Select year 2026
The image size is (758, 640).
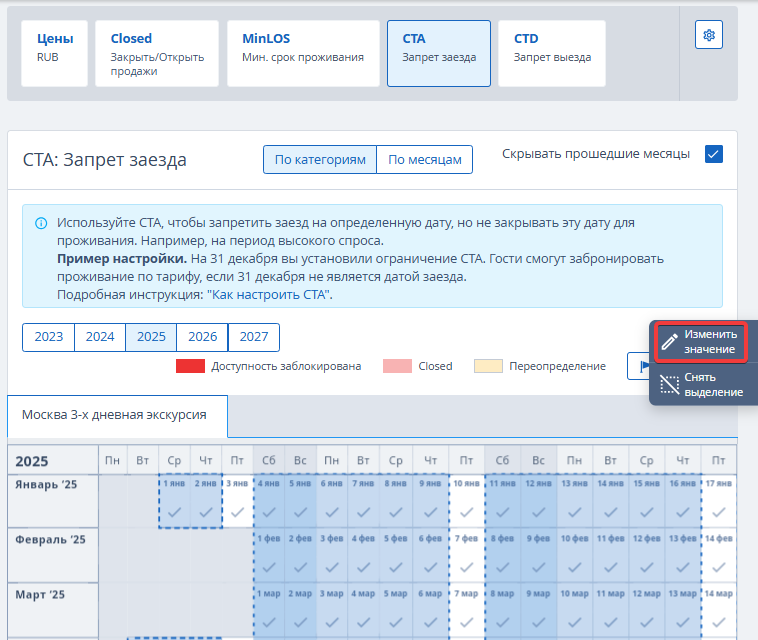point(203,337)
